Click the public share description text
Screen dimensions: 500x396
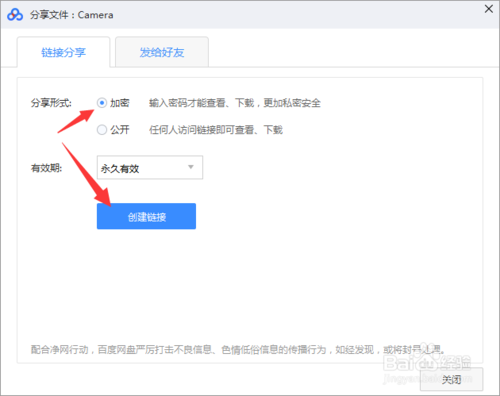216,130
